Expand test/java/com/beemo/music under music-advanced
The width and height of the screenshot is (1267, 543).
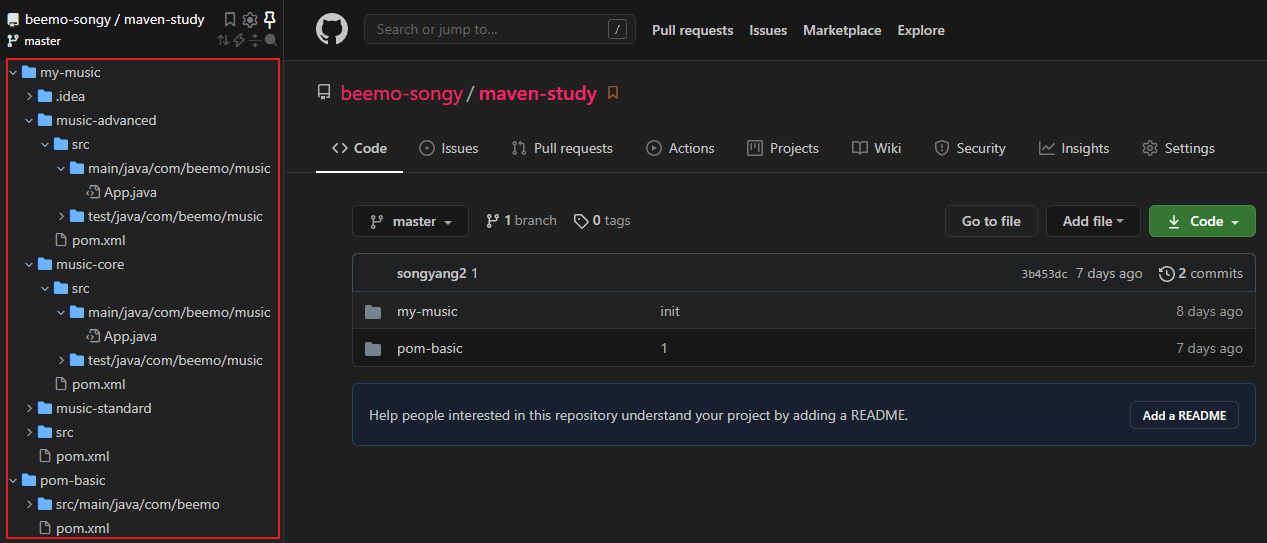click(61, 216)
